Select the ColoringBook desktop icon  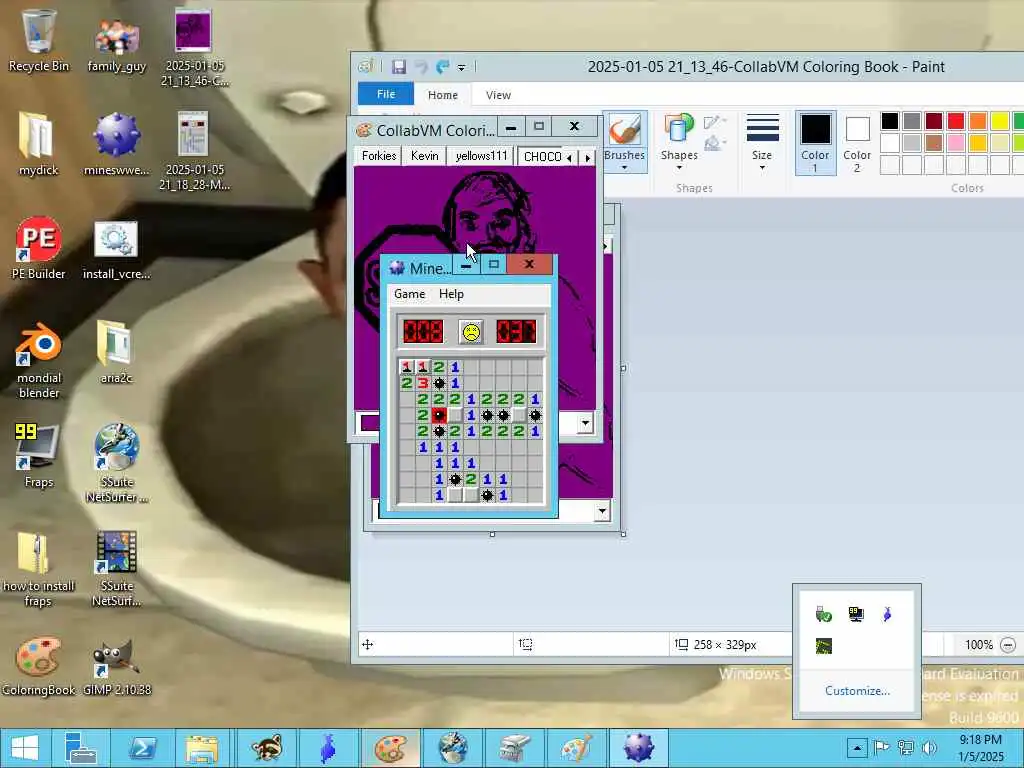tap(39, 666)
